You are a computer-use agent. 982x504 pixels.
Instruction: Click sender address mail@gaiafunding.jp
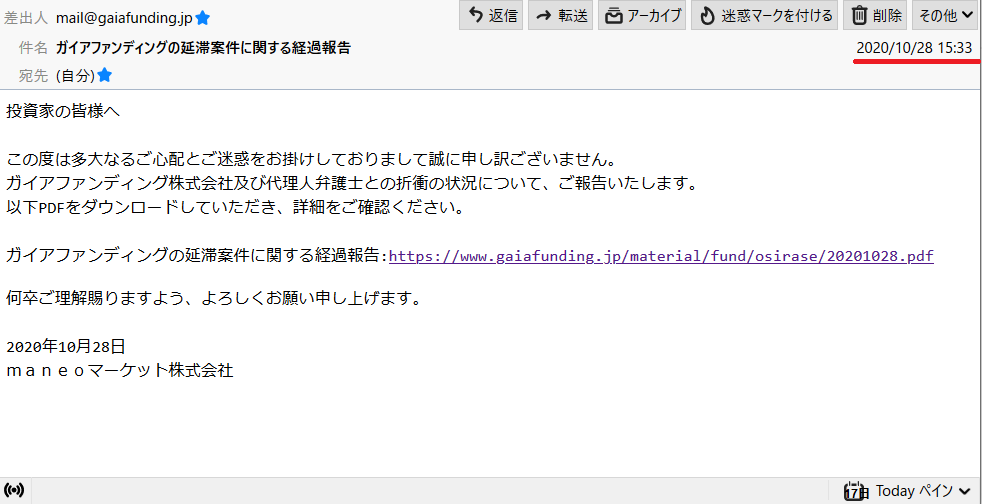click(124, 18)
